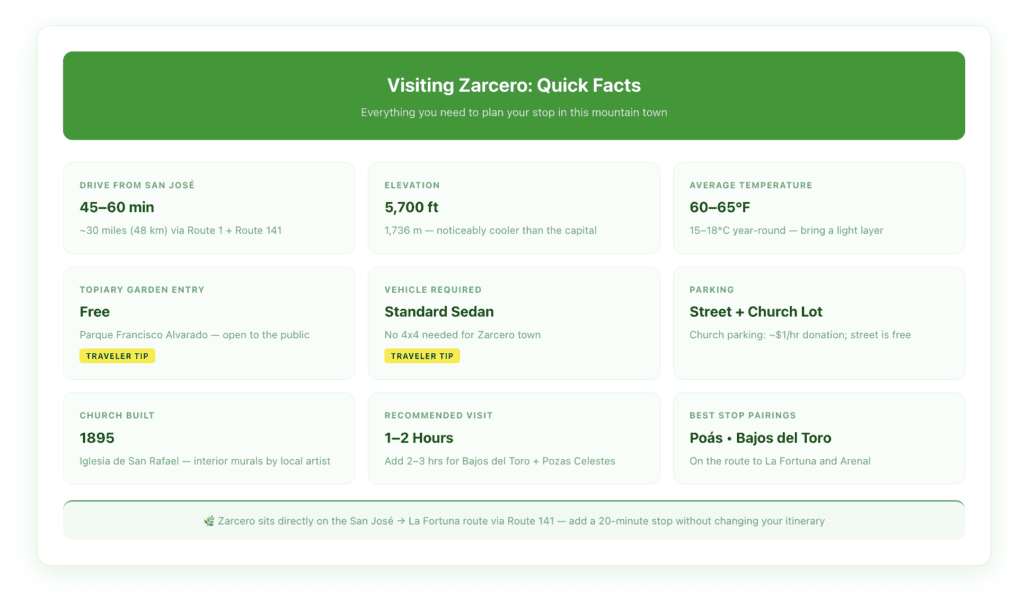Open the Average Temperature card
This screenshot has height=595, width=1024.
tap(819, 207)
